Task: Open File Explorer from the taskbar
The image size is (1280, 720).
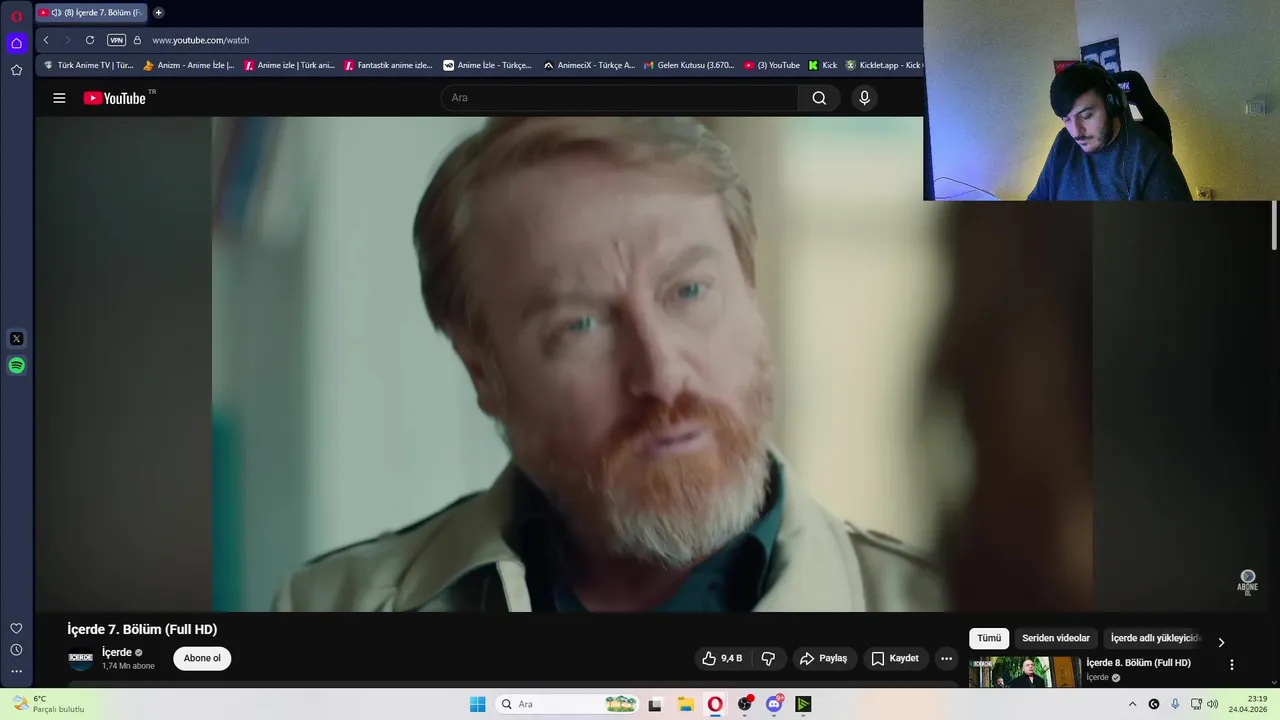Action: 685,704
